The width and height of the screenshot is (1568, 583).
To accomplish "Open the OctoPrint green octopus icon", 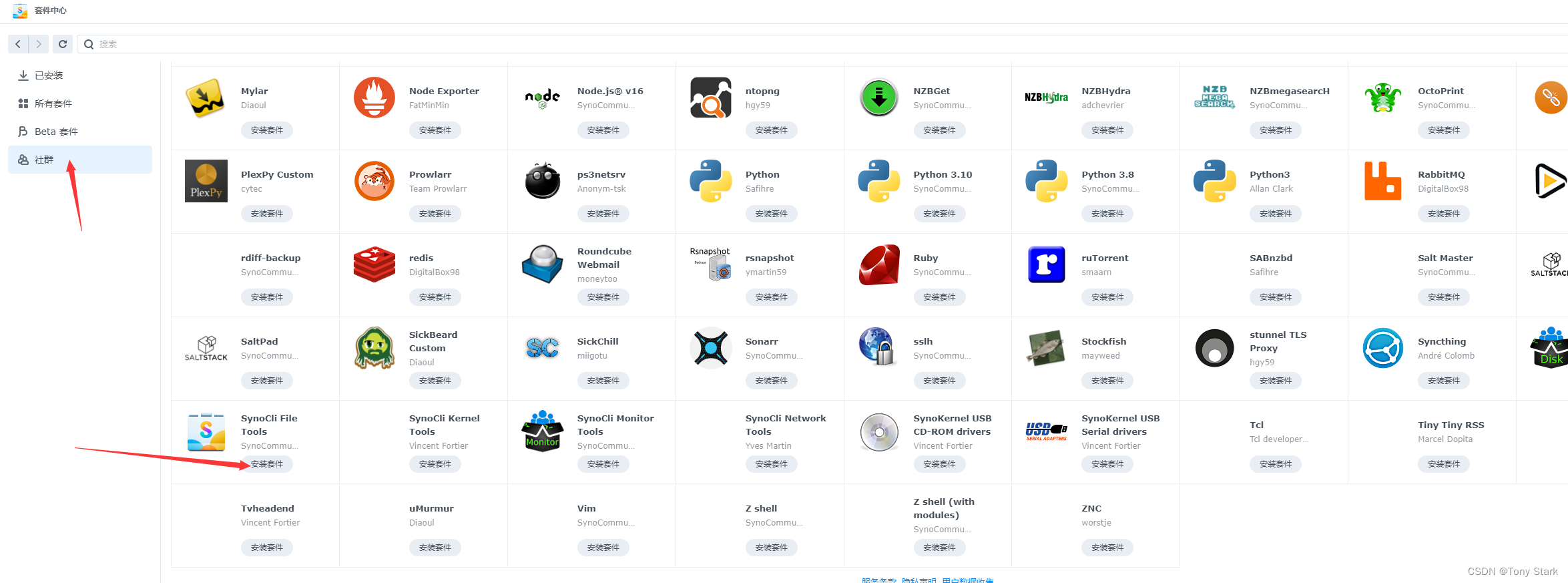I will [1383, 98].
